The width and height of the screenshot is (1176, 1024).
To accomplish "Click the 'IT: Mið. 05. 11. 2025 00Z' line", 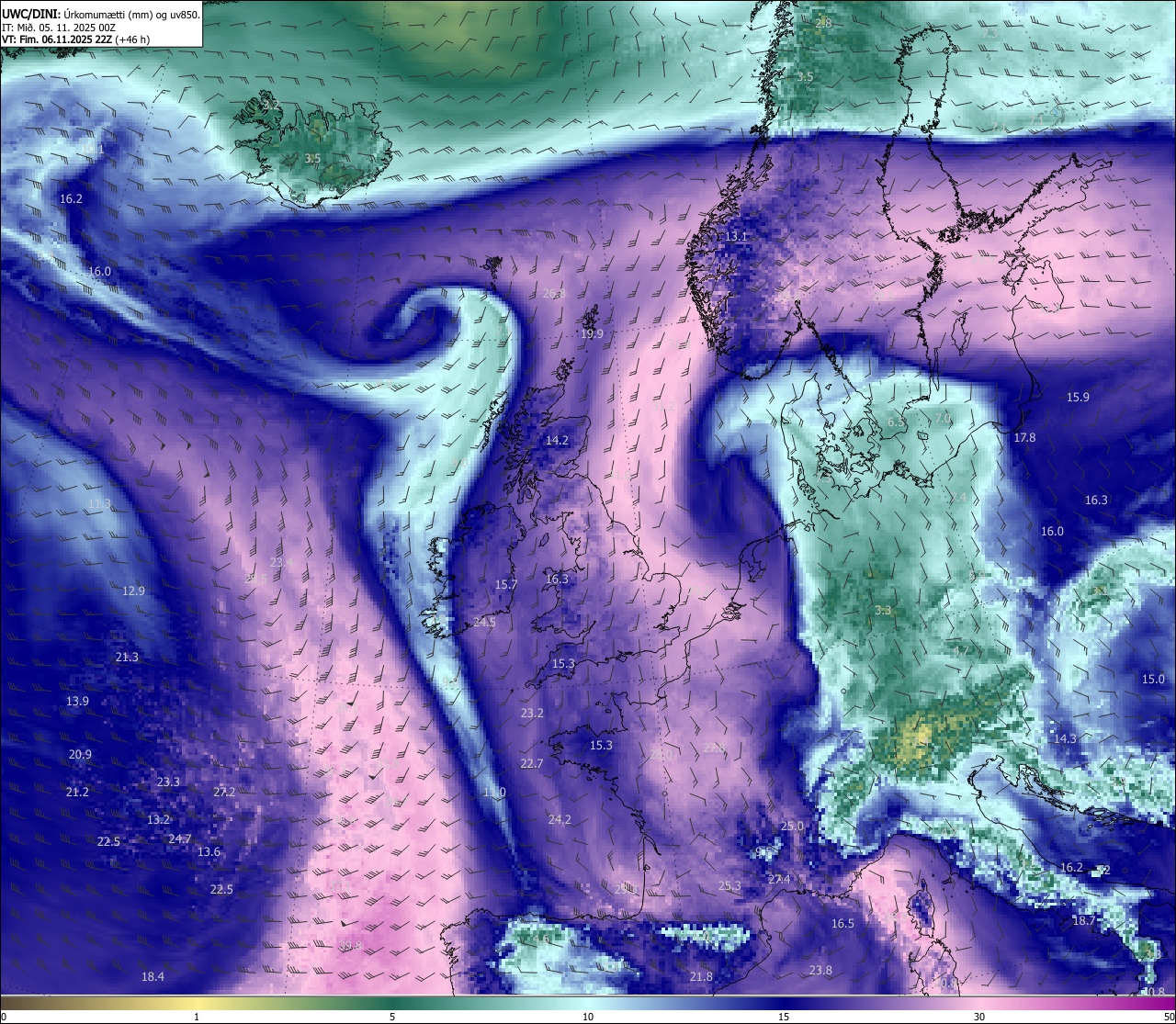I will [59, 28].
